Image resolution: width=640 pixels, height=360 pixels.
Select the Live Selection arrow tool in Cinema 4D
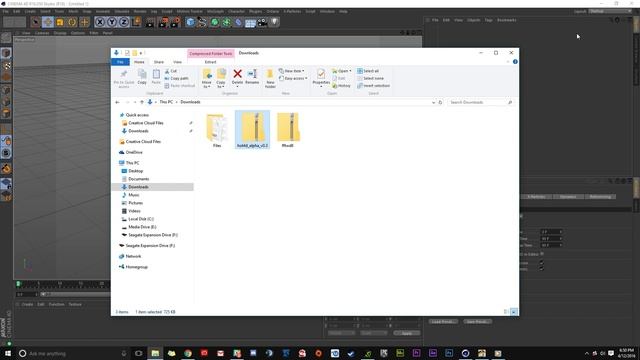tap(36, 22)
